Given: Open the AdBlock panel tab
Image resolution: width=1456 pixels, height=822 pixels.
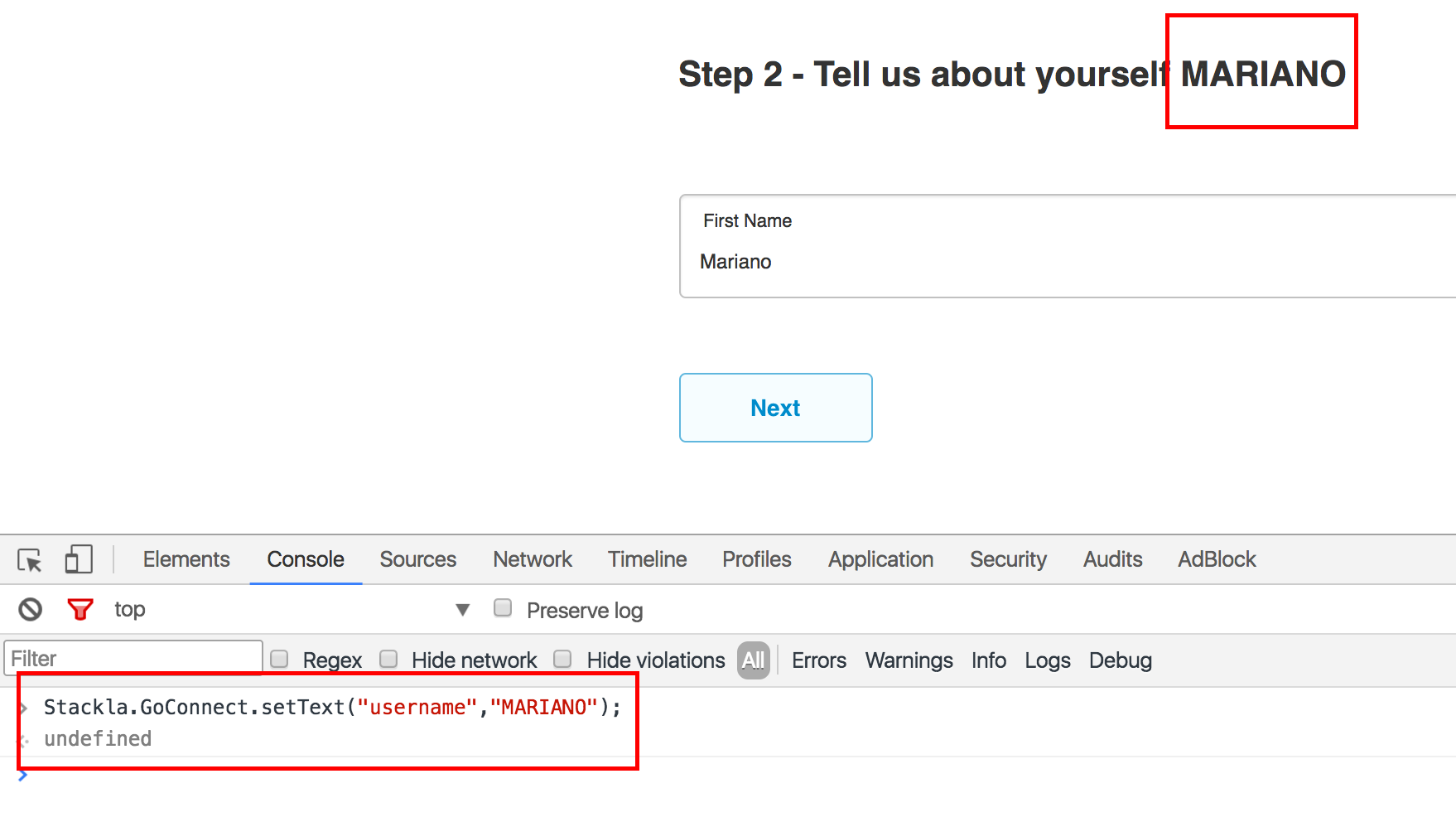Looking at the screenshot, I should pyautogui.click(x=1217, y=559).
